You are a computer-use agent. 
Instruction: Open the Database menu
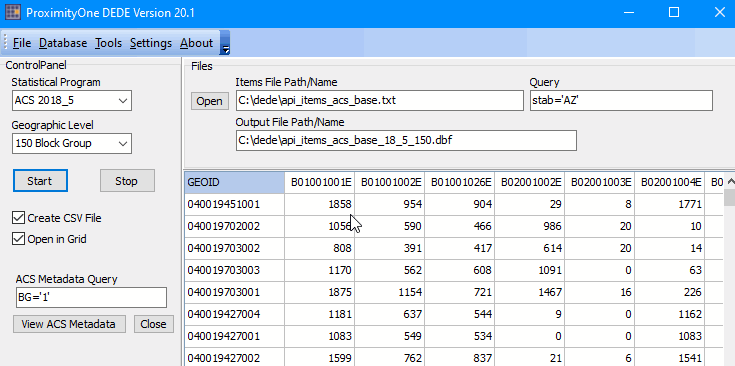pos(63,43)
